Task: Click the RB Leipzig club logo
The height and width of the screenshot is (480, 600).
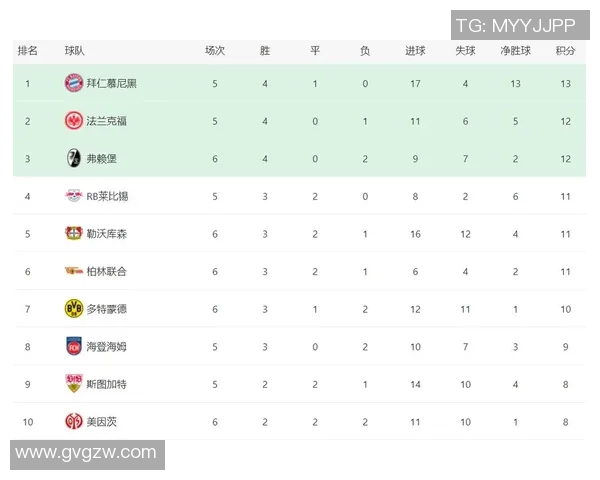Action: click(x=73, y=196)
